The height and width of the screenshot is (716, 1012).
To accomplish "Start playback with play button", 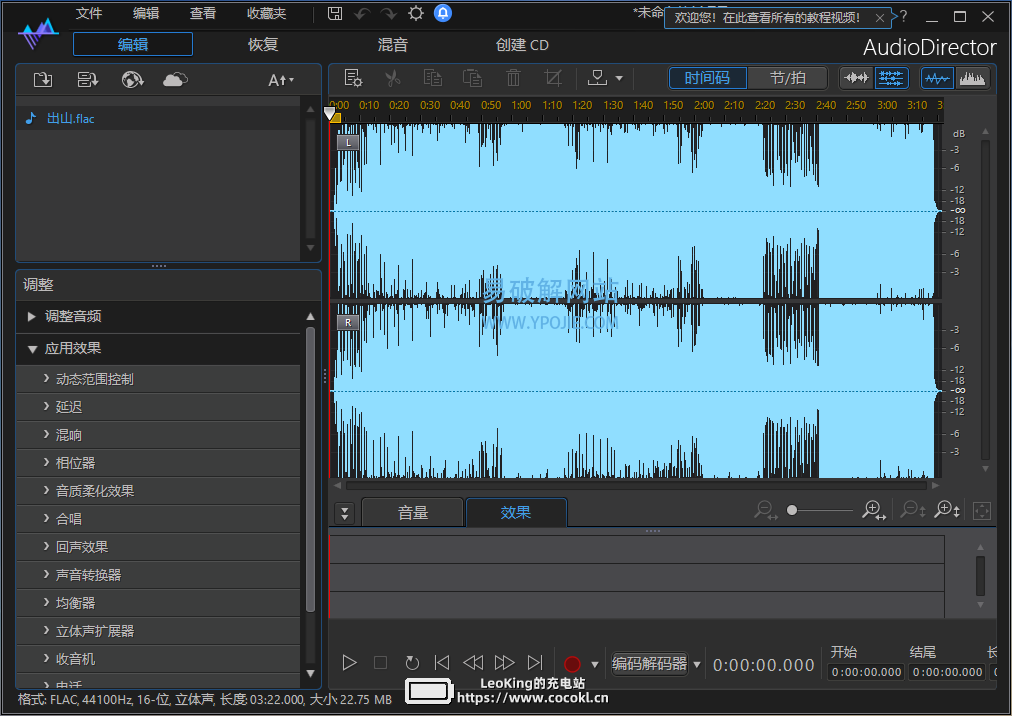I will coord(349,663).
